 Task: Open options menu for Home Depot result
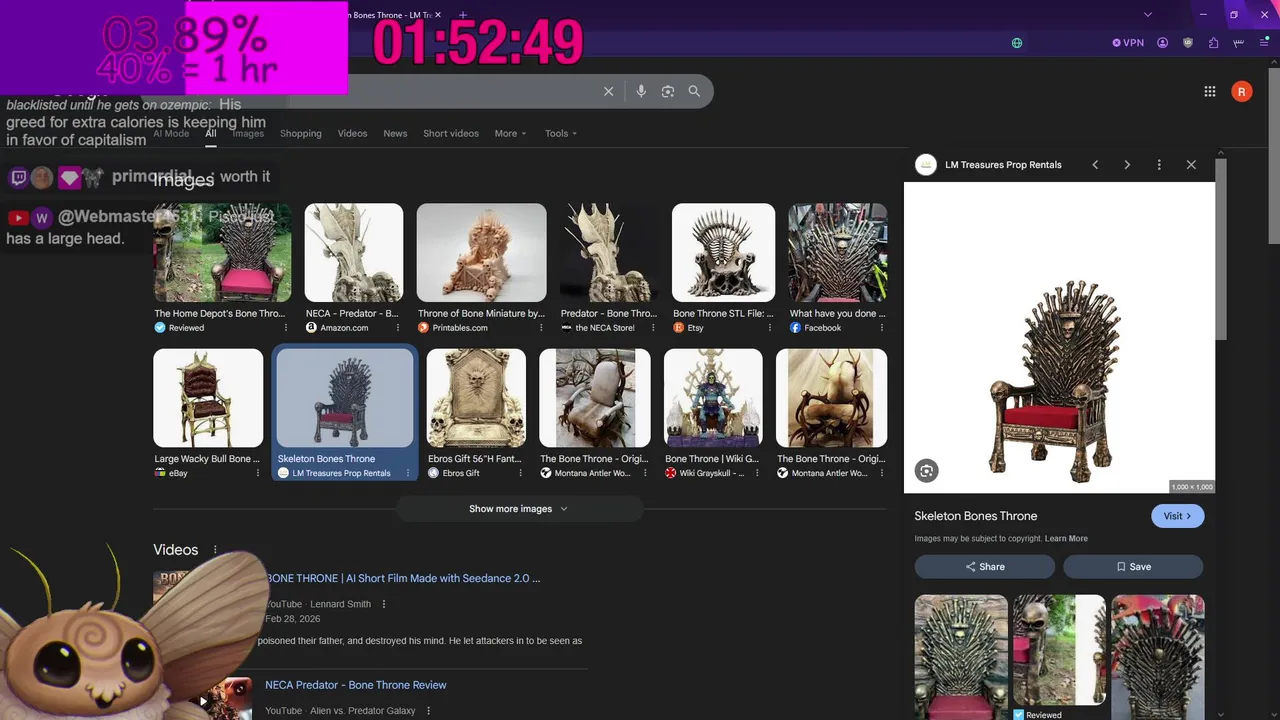(x=286, y=328)
